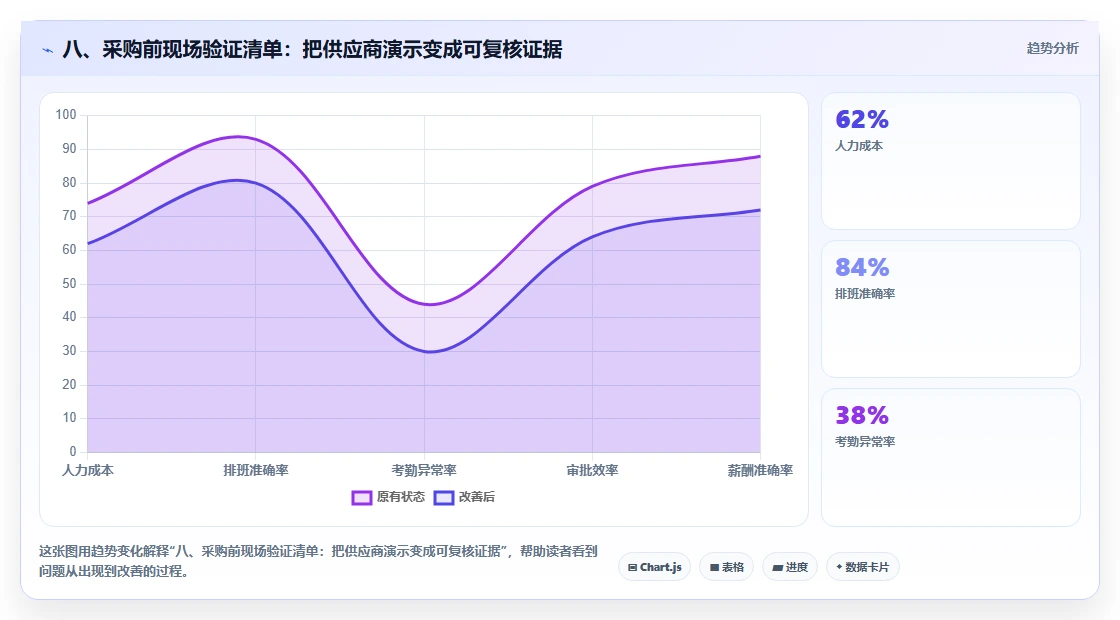Click the Chart.js tag chip
Viewport: 1120px width, 620px height.
pos(654,567)
